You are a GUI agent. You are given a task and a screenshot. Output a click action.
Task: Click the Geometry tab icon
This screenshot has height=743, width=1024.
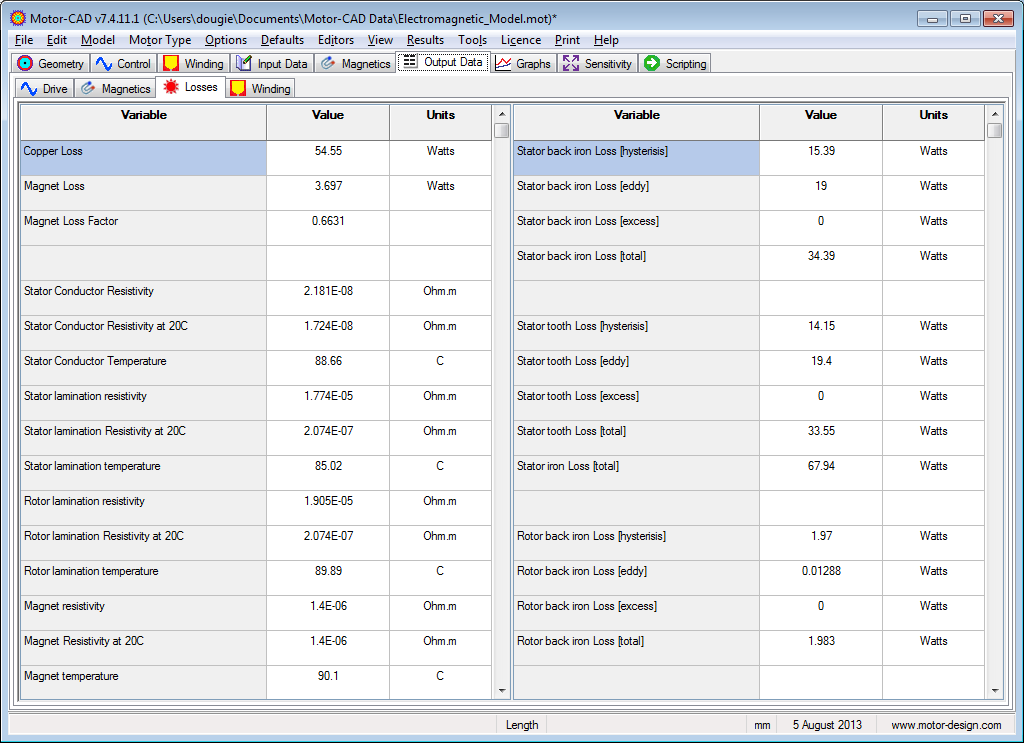pyautogui.click(x=26, y=63)
